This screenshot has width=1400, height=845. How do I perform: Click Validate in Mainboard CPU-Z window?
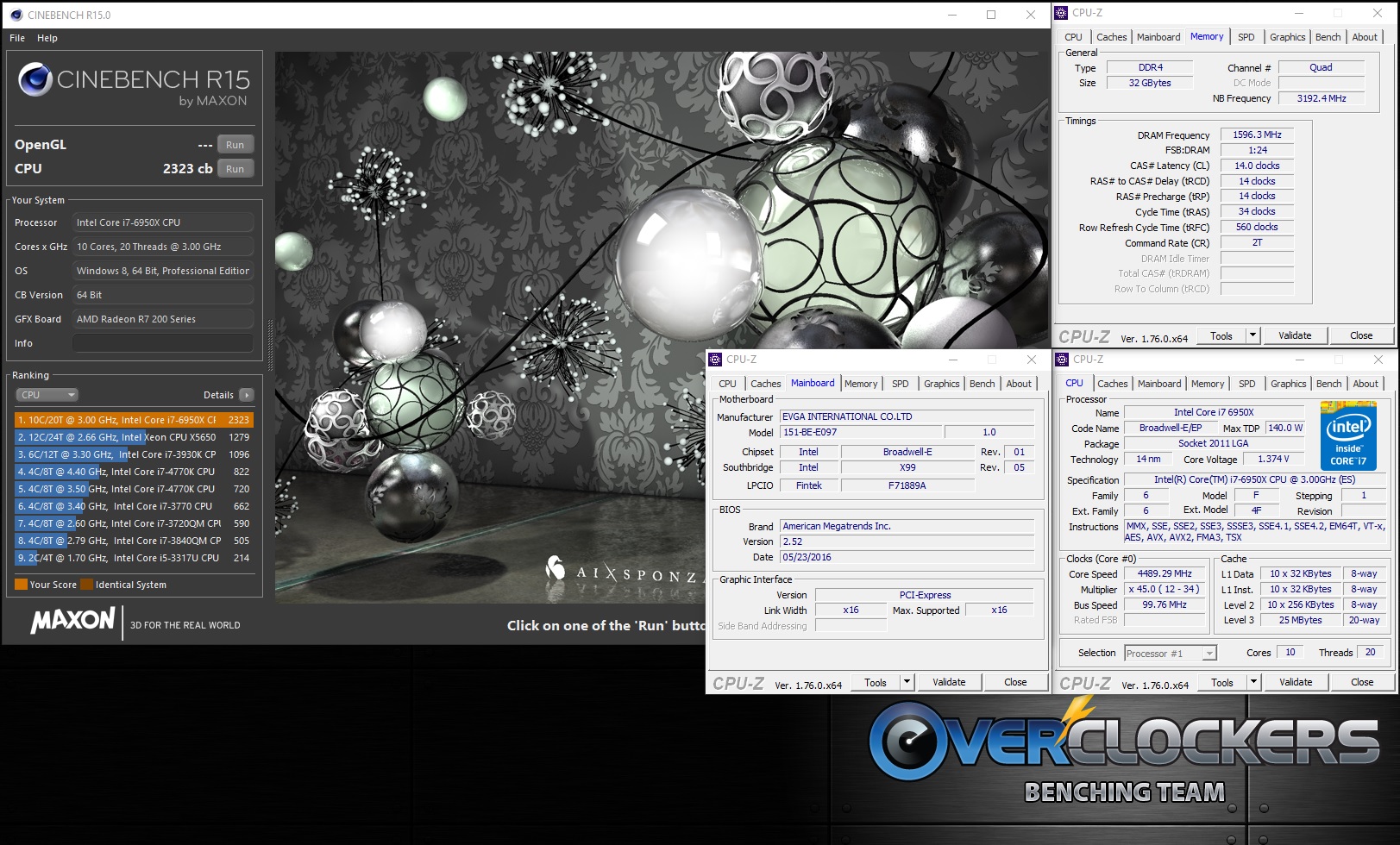(949, 683)
